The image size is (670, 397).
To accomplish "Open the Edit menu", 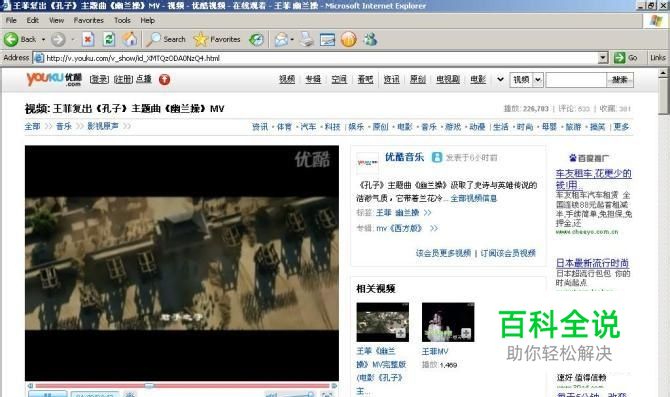I will pyautogui.click(x=32, y=20).
